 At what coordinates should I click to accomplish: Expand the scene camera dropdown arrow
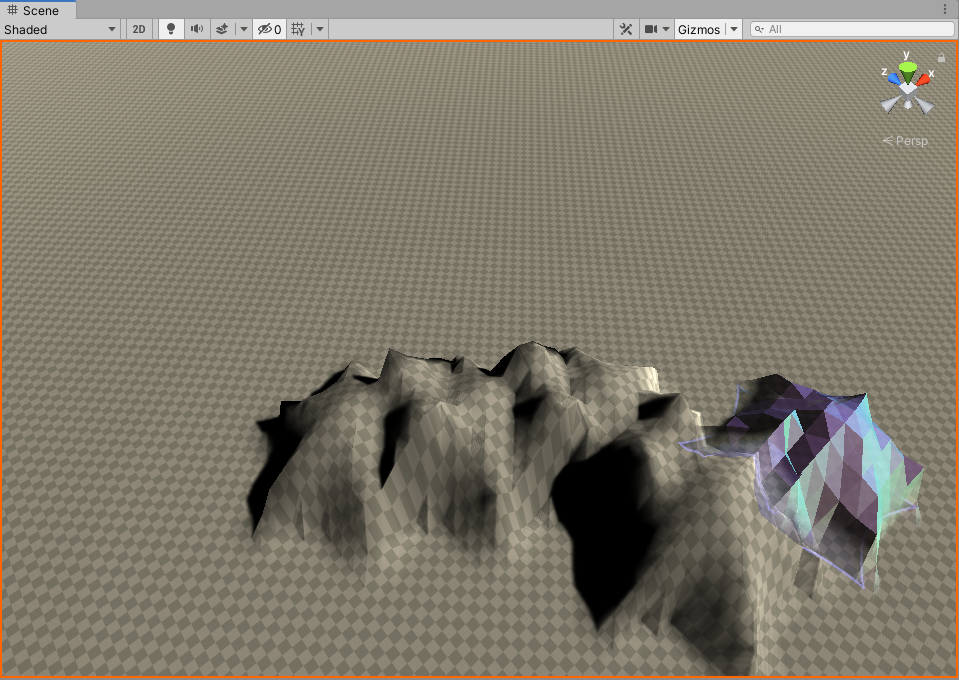tap(666, 29)
